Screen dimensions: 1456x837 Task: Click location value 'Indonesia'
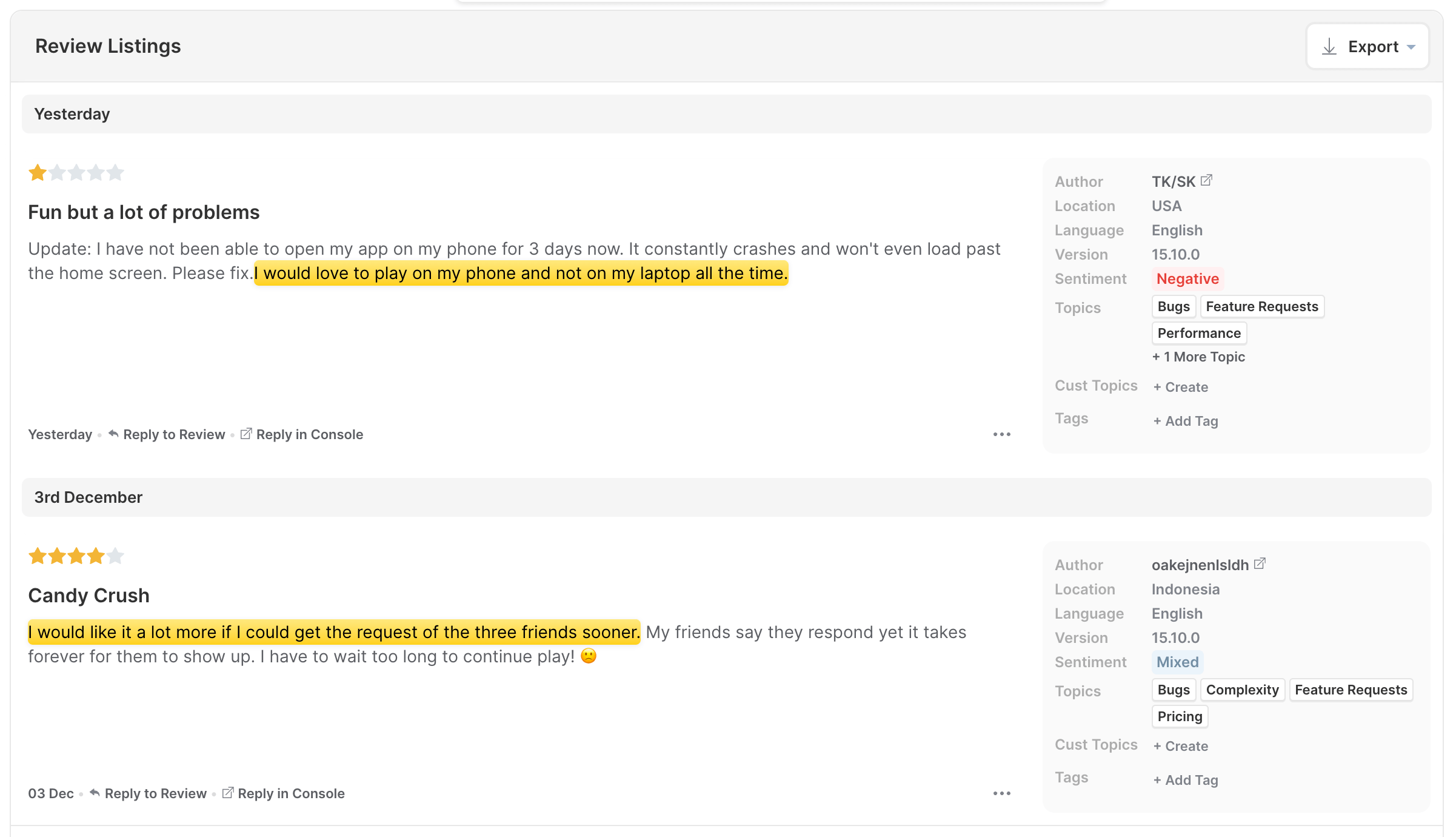1186,589
